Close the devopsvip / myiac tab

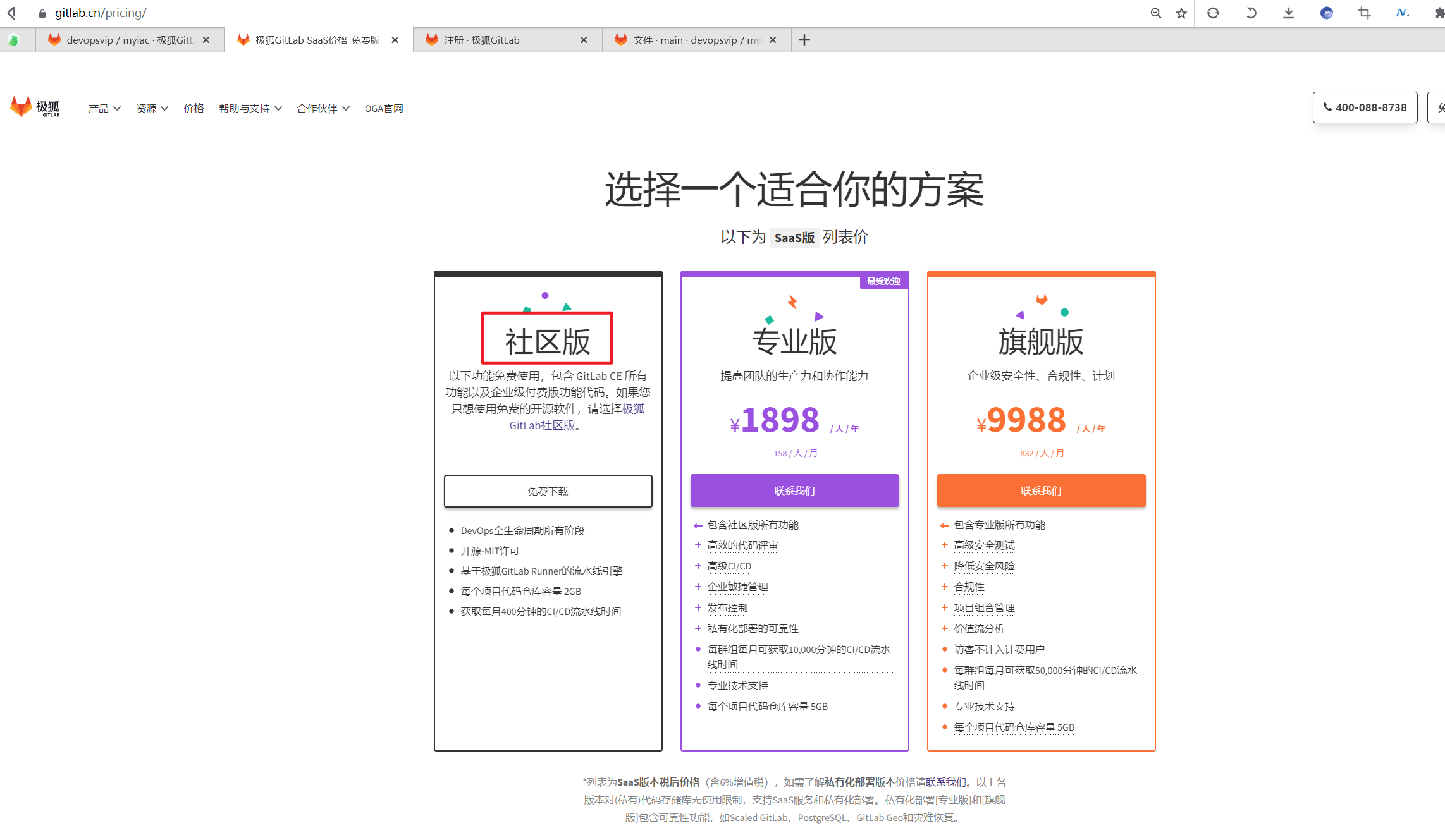coord(206,40)
